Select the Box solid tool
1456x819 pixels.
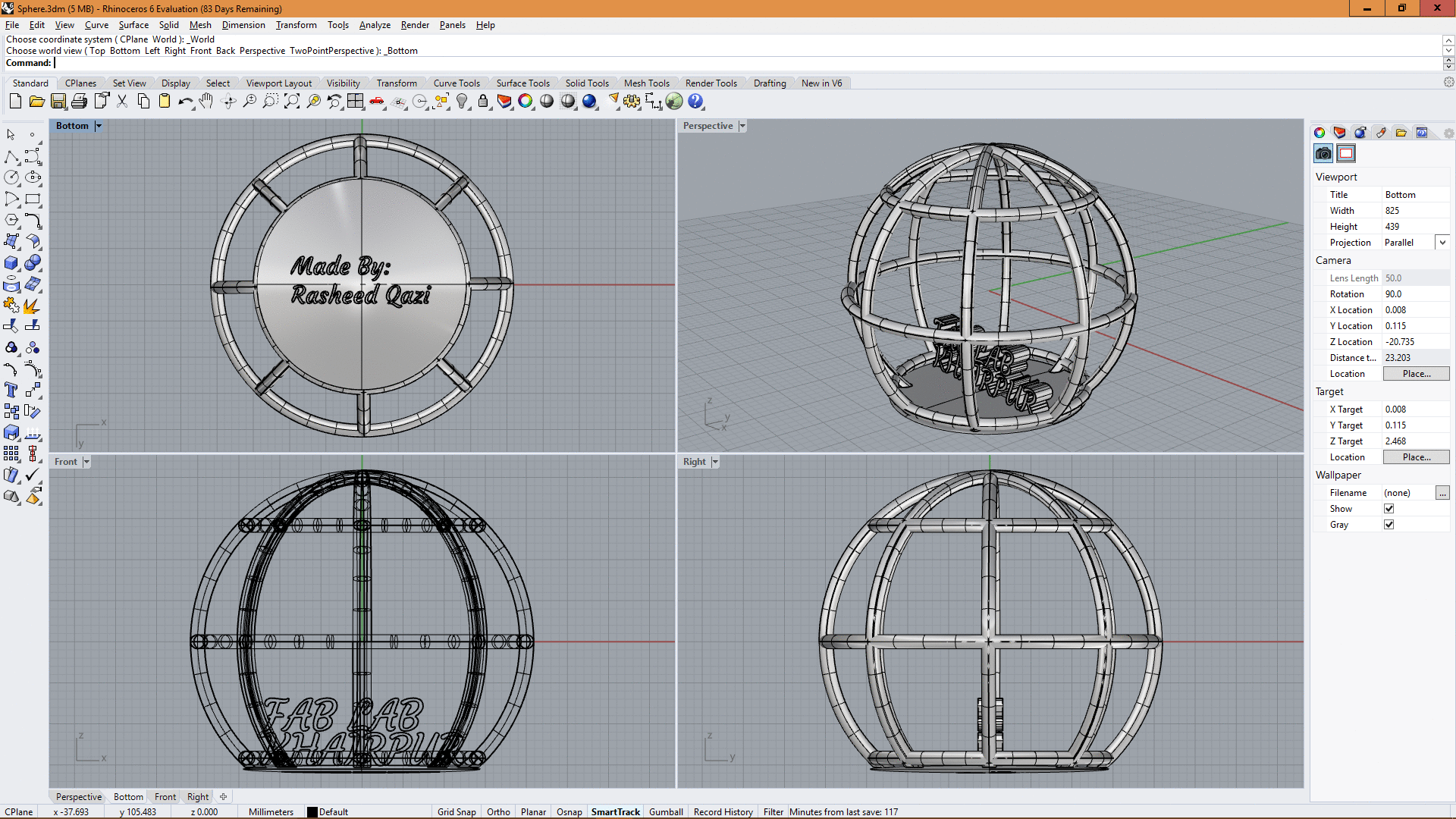(11, 263)
